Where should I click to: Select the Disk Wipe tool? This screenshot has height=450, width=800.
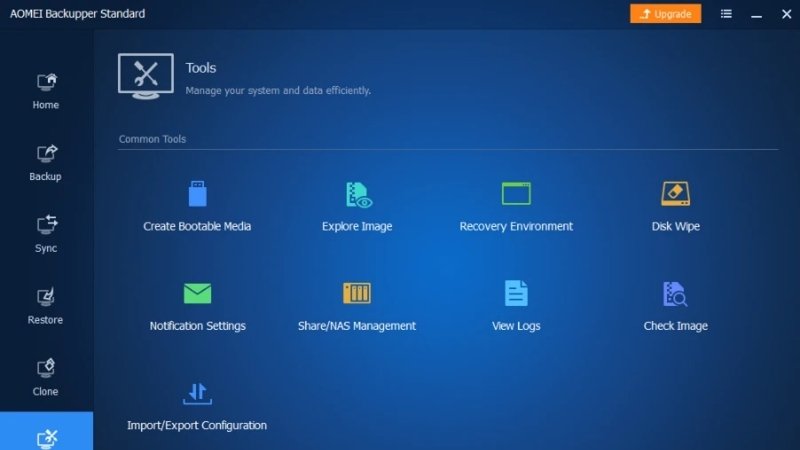click(675, 206)
